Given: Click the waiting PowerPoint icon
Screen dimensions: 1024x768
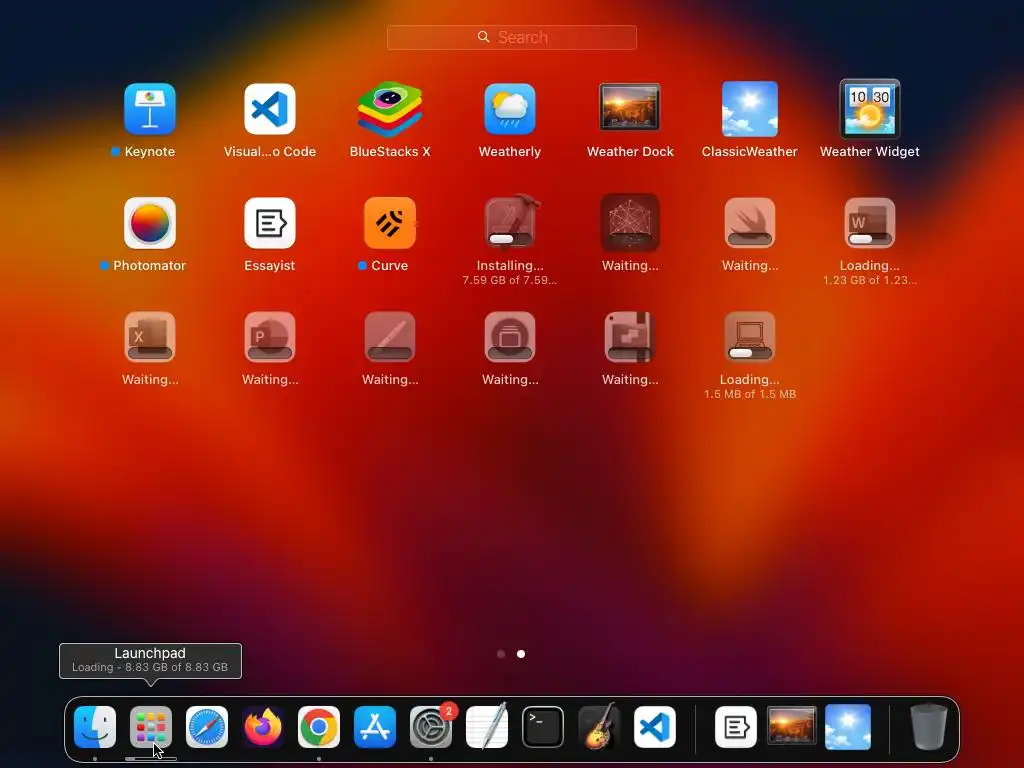Looking at the screenshot, I should [x=270, y=337].
